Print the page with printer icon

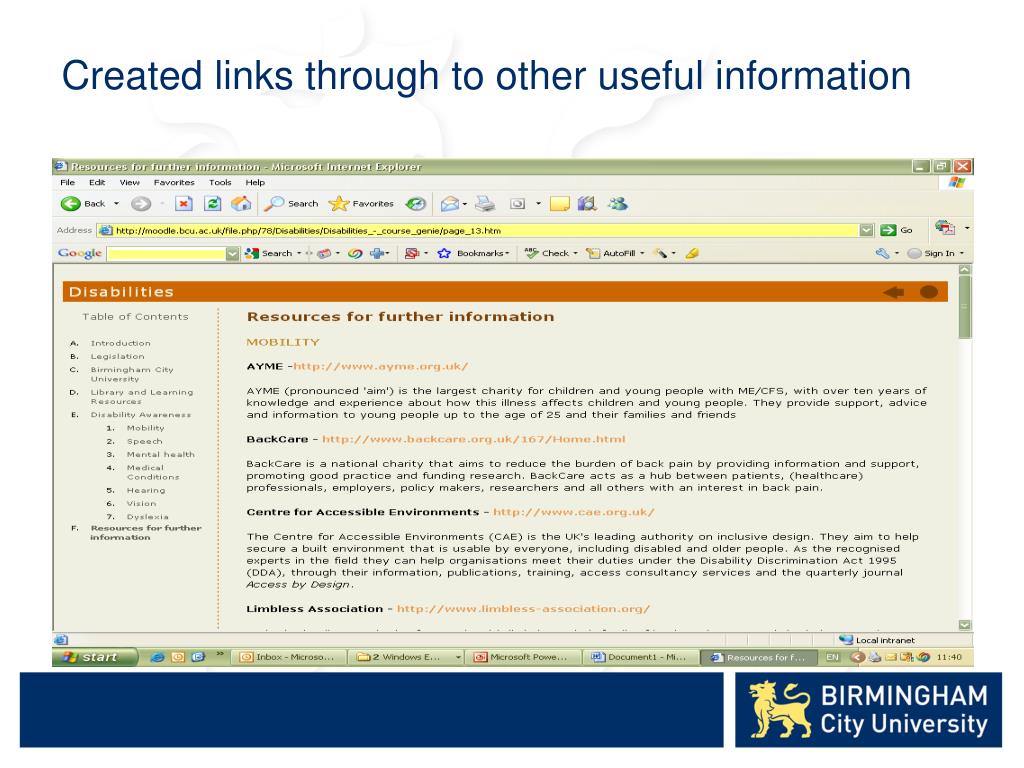[x=485, y=204]
